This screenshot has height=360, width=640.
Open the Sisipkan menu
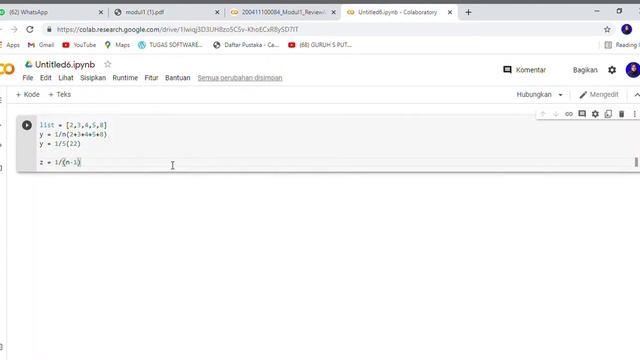pos(93,78)
